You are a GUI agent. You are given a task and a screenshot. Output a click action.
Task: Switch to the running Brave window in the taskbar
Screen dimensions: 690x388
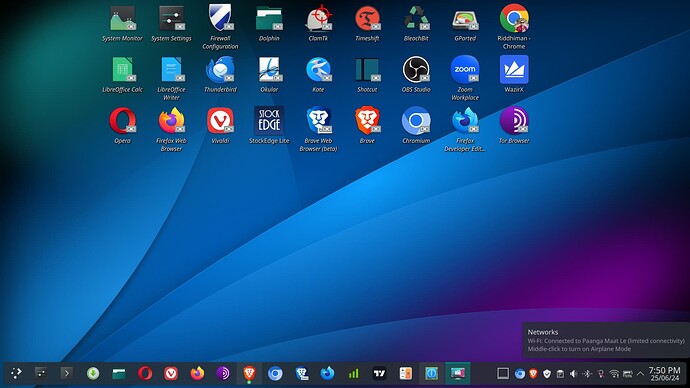click(249, 373)
